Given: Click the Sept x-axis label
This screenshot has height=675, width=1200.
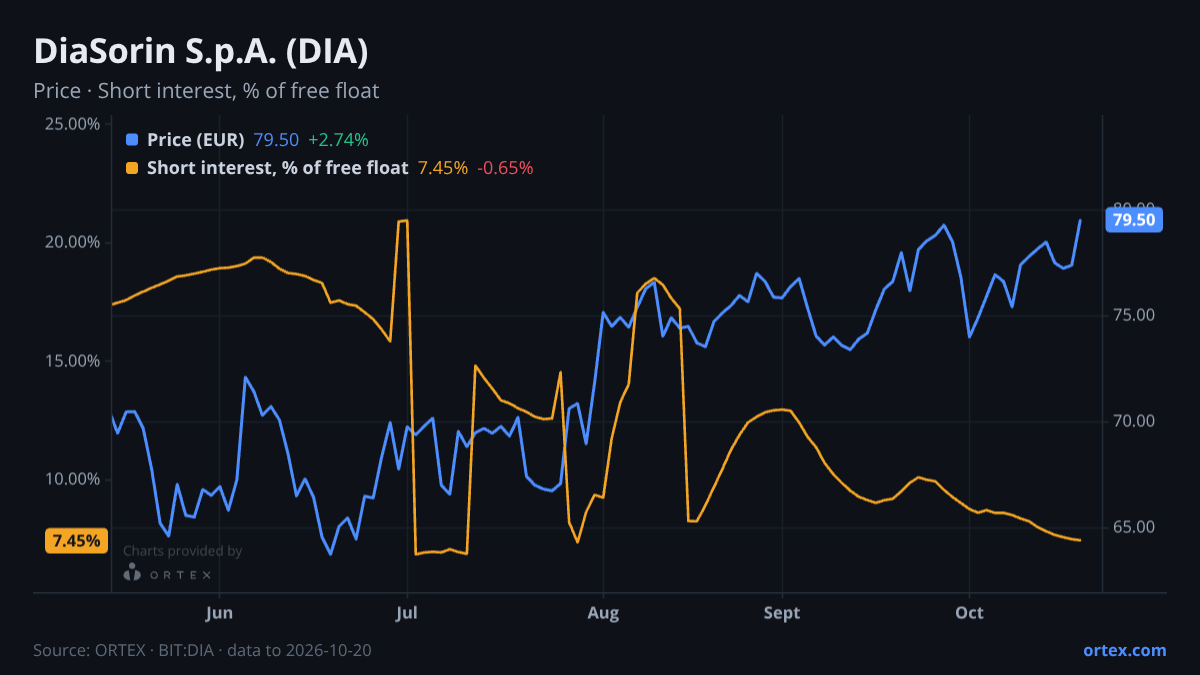Looking at the screenshot, I should pos(782,613).
